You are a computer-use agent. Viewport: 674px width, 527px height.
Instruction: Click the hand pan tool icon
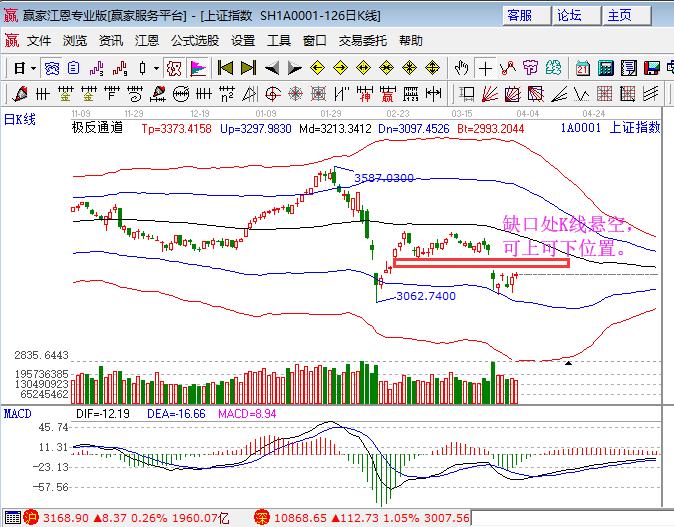point(461,68)
